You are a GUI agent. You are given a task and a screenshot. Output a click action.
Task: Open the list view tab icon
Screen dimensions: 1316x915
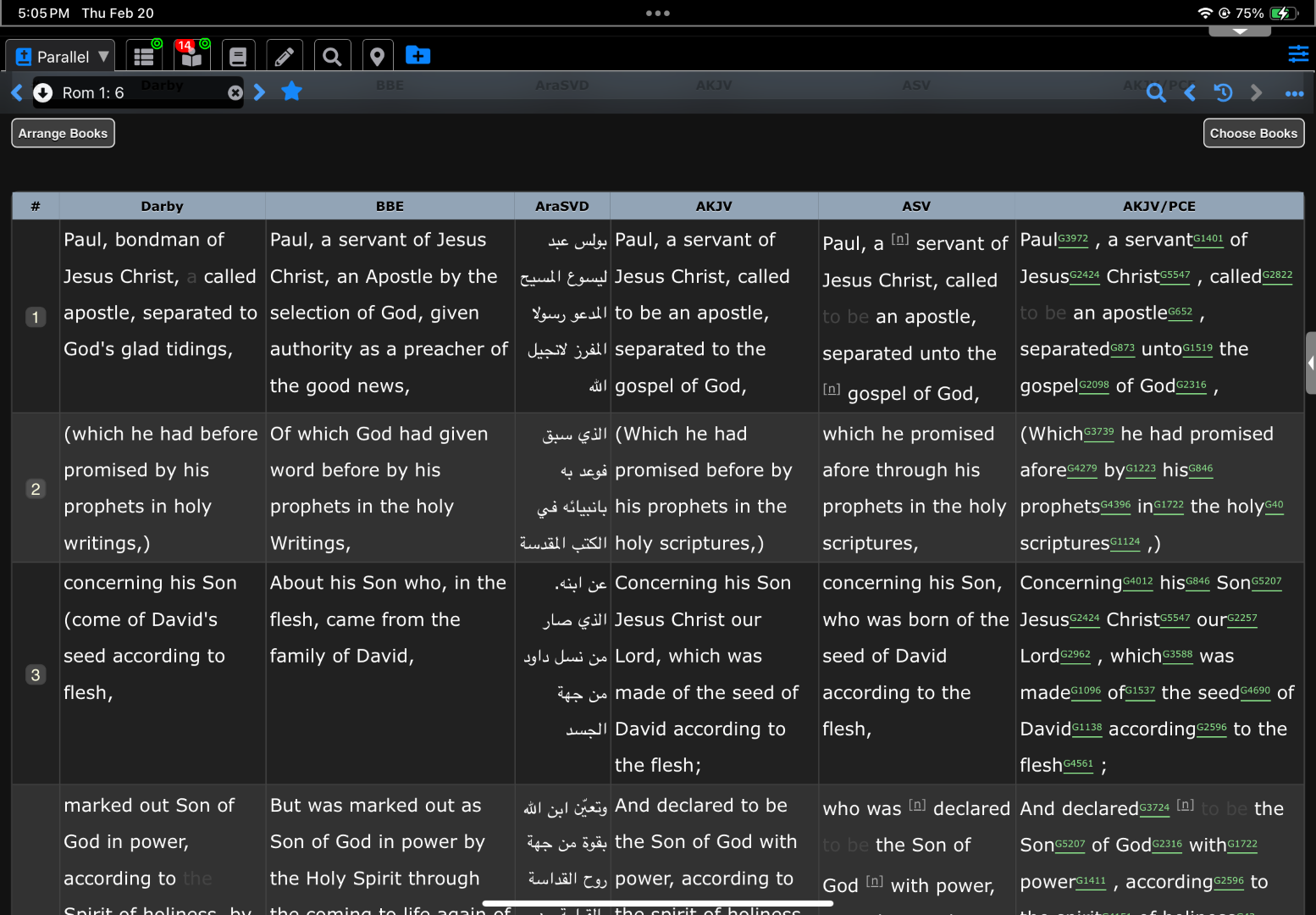[x=144, y=57]
